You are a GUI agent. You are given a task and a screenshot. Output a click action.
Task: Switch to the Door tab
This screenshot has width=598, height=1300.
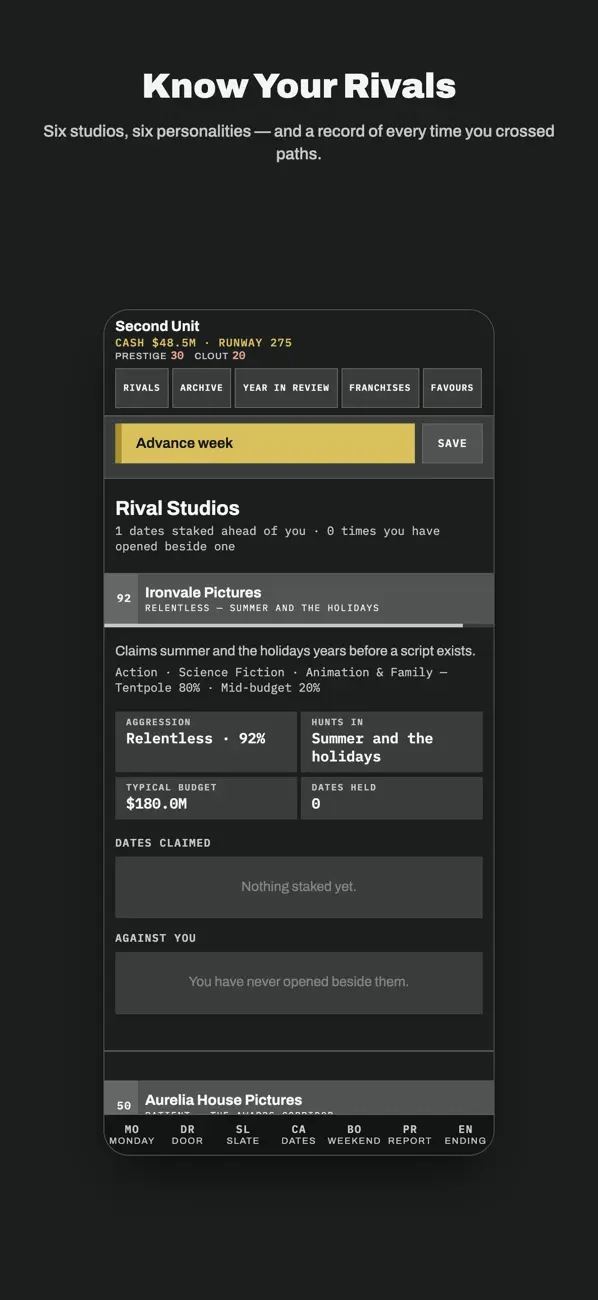coord(187,1135)
